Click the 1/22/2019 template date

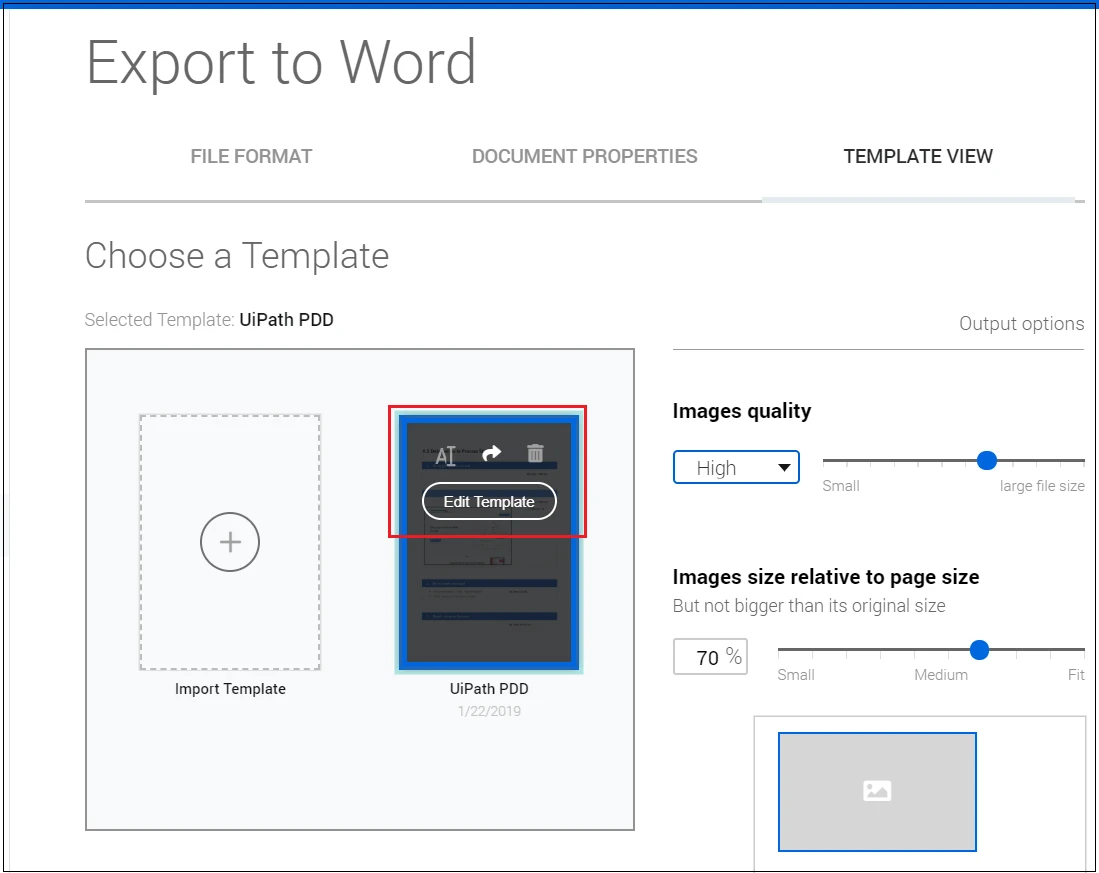tap(489, 711)
